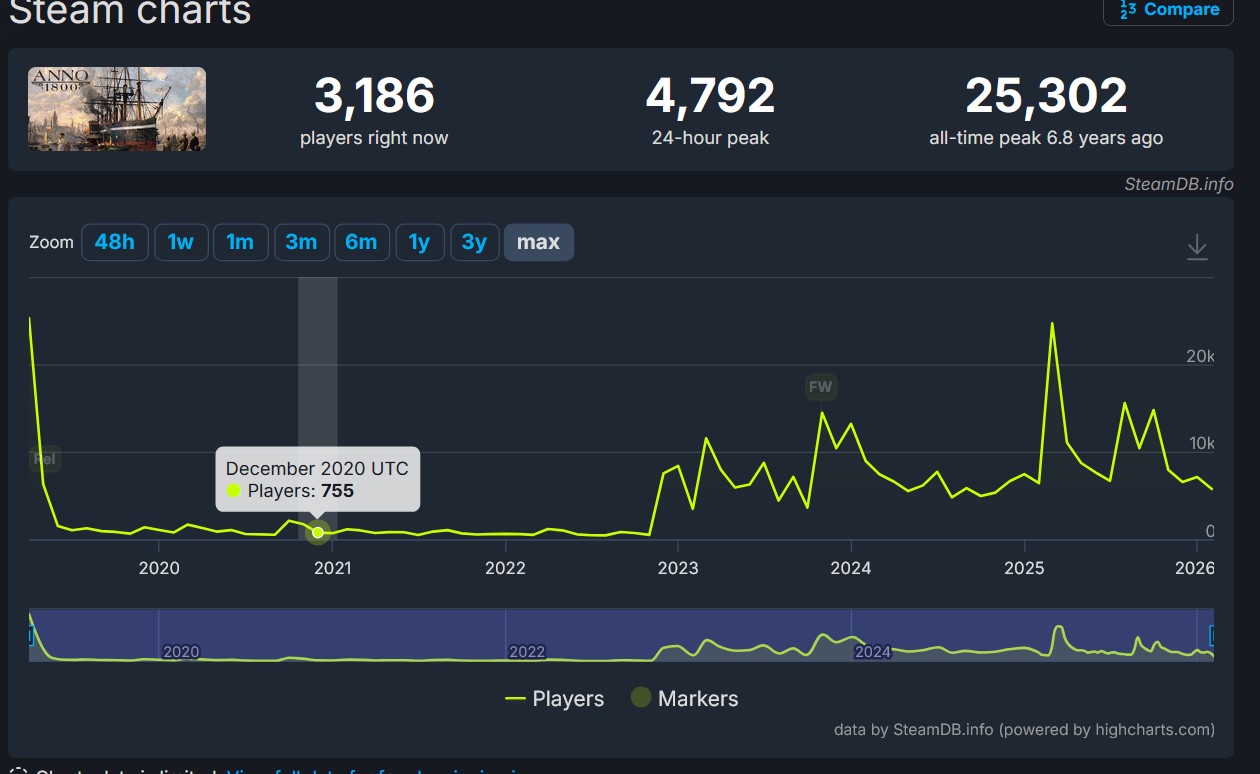Select the max zoom range
This screenshot has width=1260, height=774.
tap(539, 242)
